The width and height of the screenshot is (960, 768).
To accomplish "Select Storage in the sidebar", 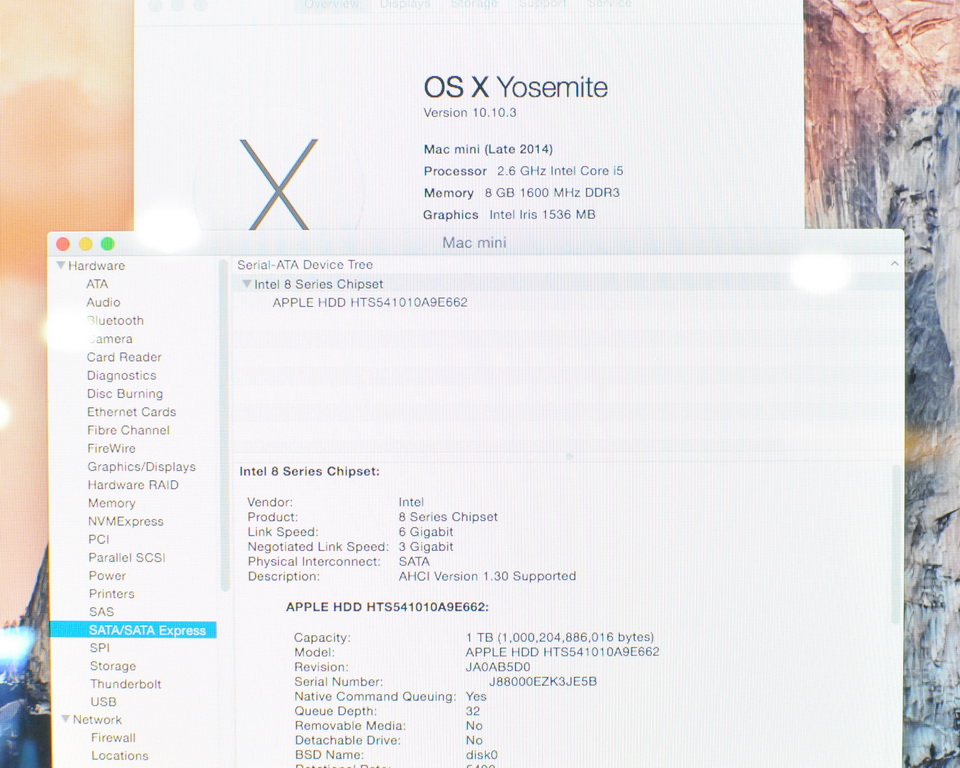I will pos(113,666).
